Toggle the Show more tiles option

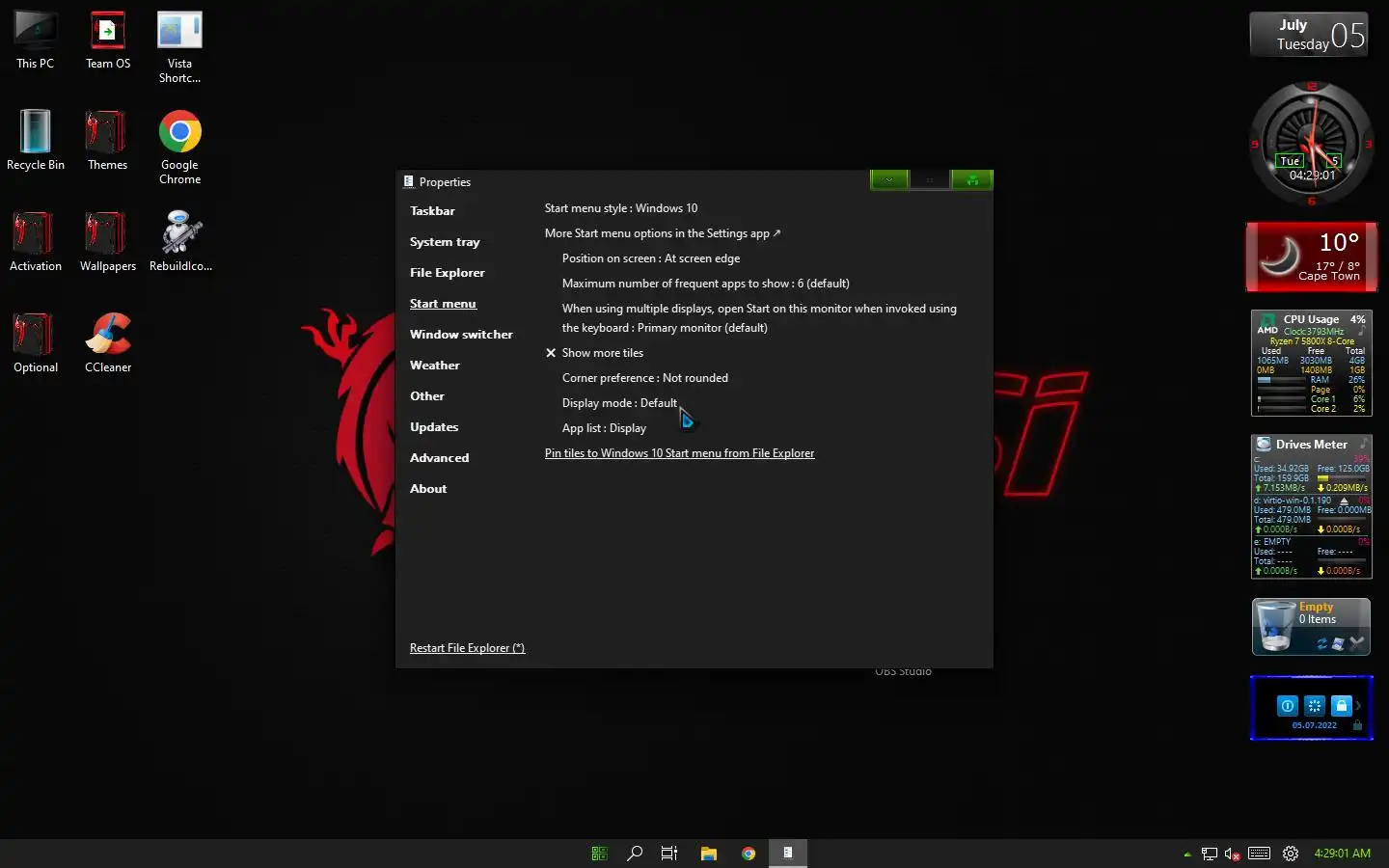[594, 353]
